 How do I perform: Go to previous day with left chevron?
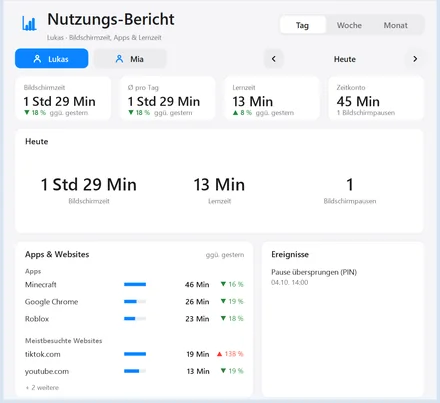pos(274,59)
